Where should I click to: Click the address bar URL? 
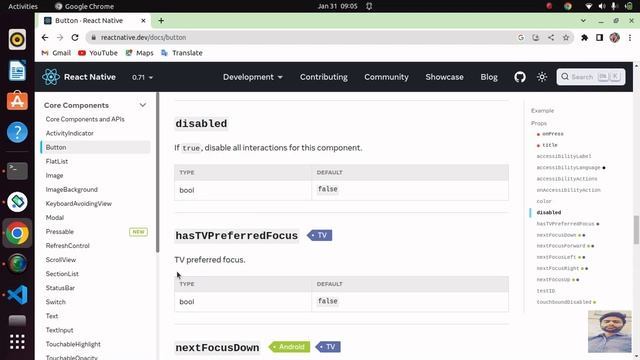(x=143, y=37)
